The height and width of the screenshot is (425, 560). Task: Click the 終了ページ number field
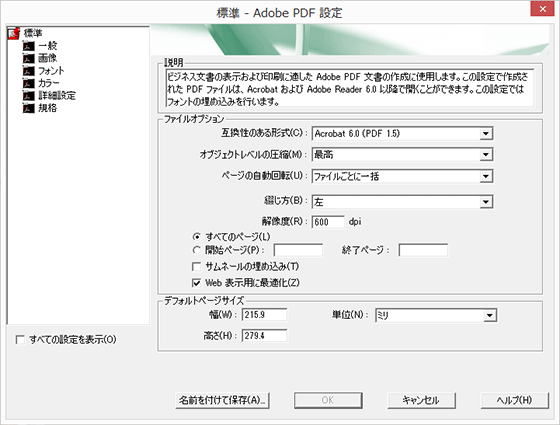click(423, 250)
